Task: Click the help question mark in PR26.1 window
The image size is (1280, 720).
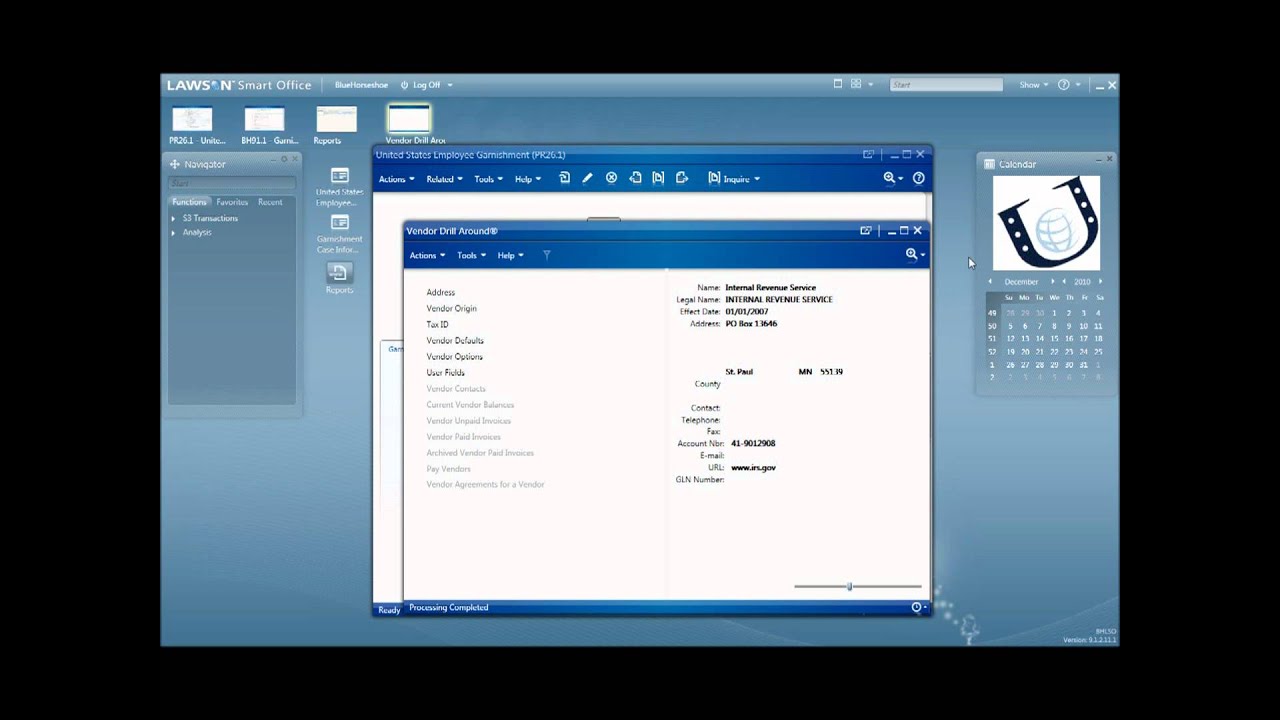Action: coord(918,178)
